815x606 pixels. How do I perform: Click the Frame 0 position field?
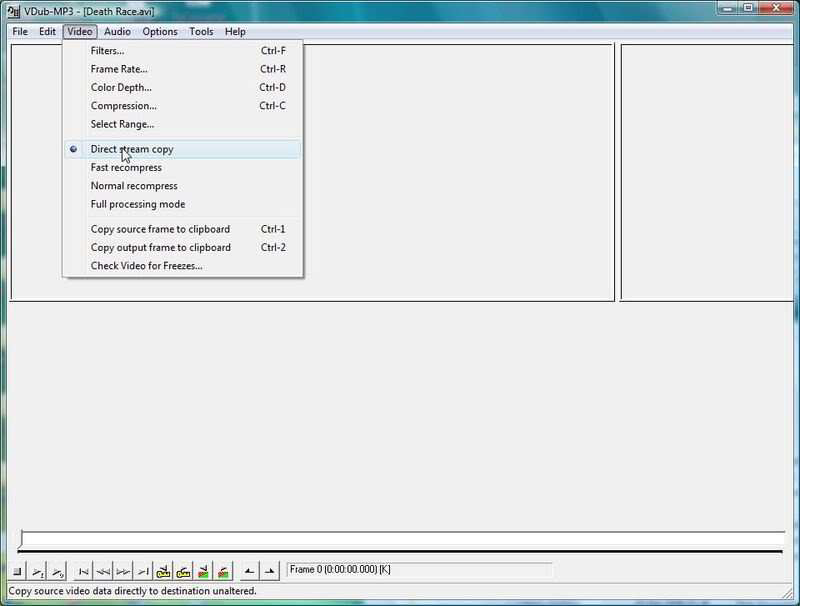(419, 570)
